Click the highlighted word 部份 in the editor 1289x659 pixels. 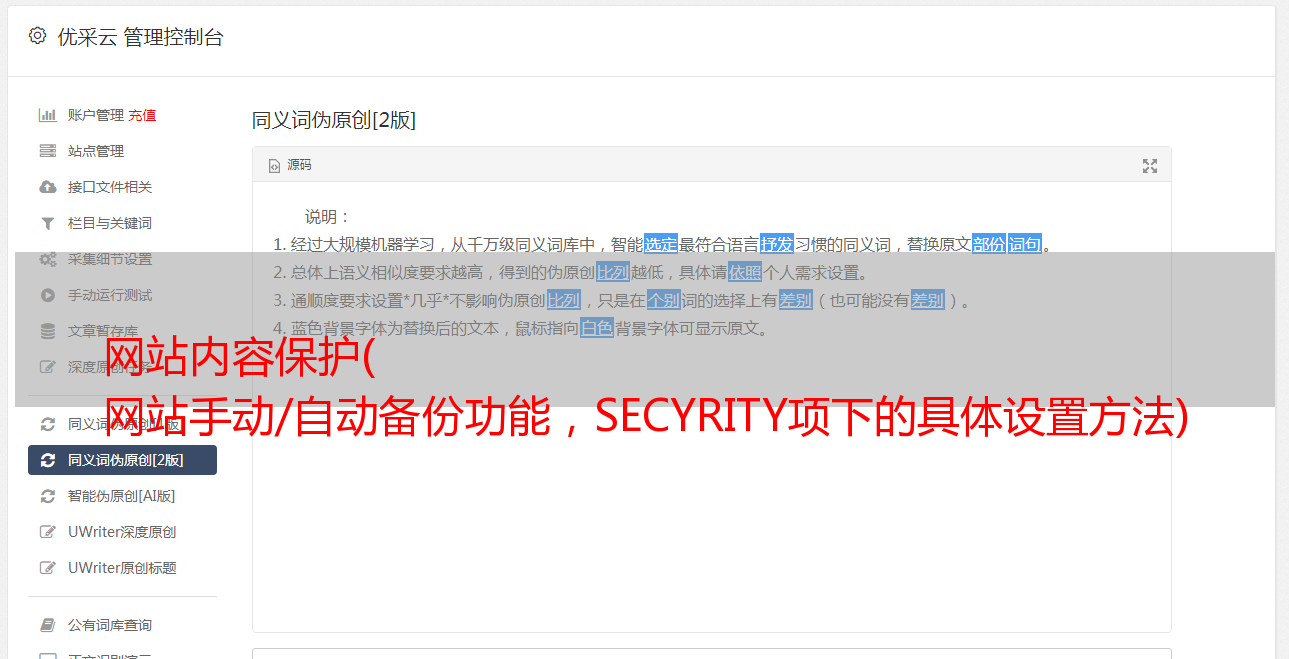point(989,244)
